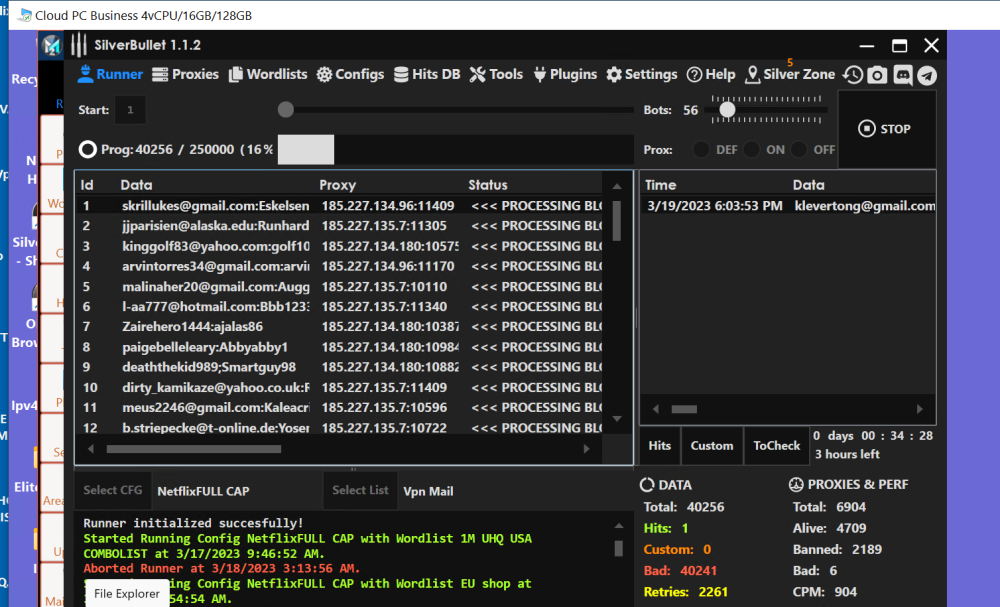Open the Hits DB section
1000x607 pixels.
pos(427,74)
